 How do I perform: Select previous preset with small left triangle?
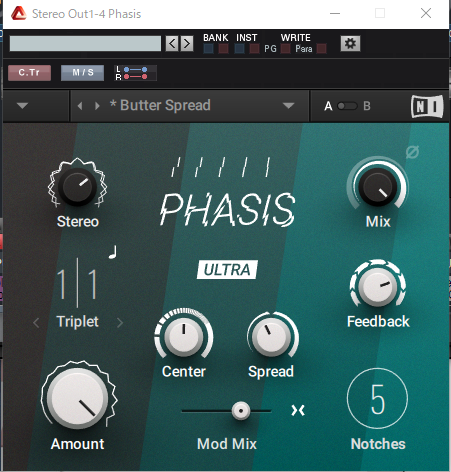tap(80, 106)
